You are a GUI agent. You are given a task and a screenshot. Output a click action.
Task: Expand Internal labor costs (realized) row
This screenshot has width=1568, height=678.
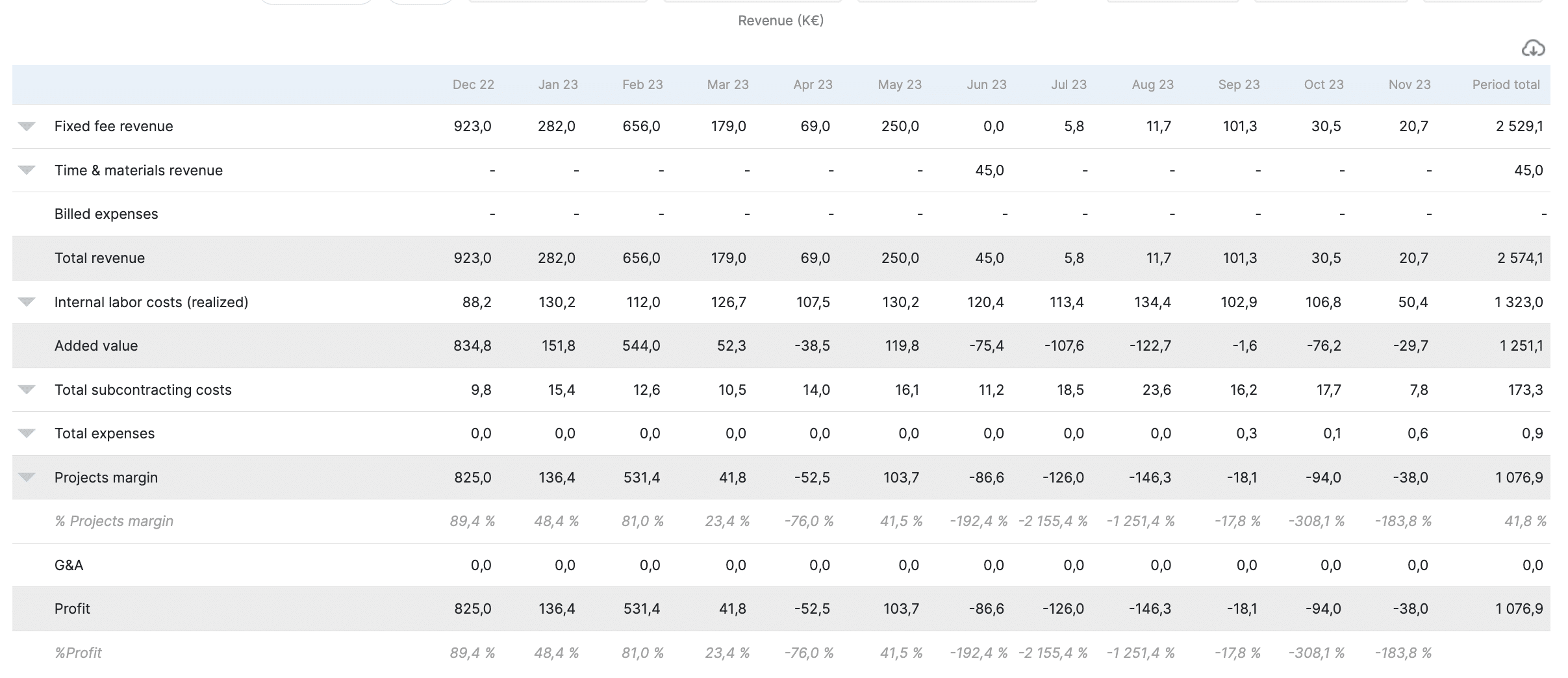tap(27, 302)
